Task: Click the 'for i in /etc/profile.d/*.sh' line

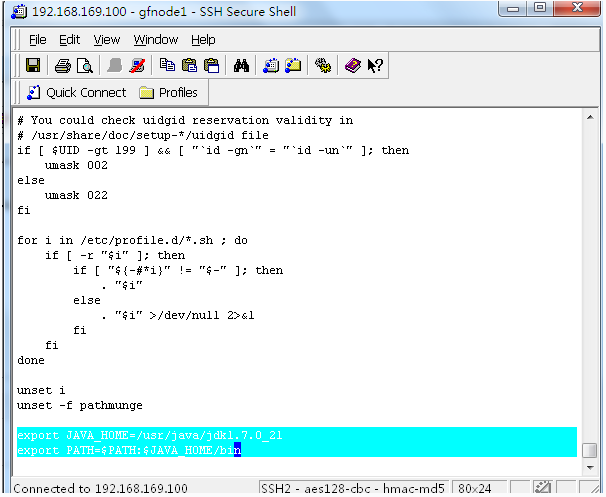Action: pyautogui.click(x=132, y=240)
